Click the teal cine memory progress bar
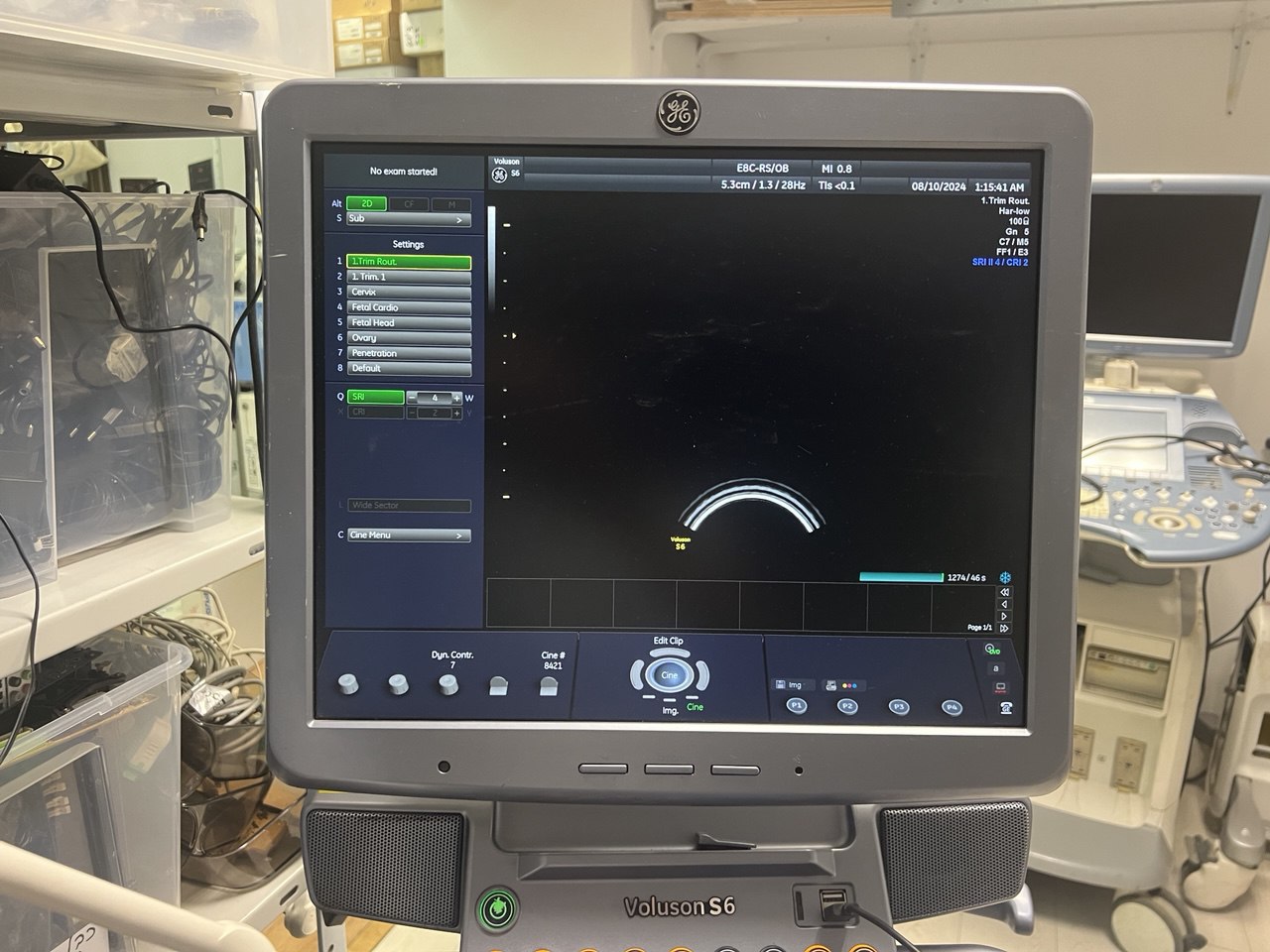Image resolution: width=1270 pixels, height=952 pixels. tap(901, 577)
